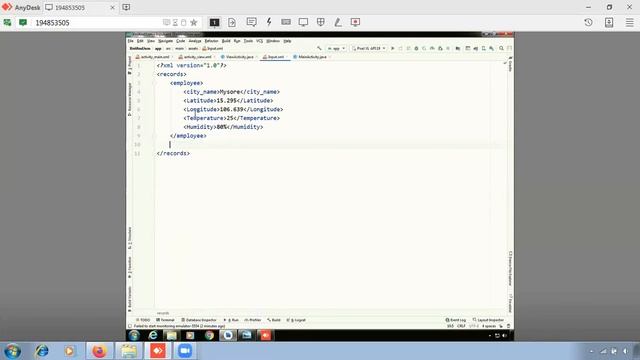Open the Event Log panel
The height and width of the screenshot is (360, 640).
point(456,320)
